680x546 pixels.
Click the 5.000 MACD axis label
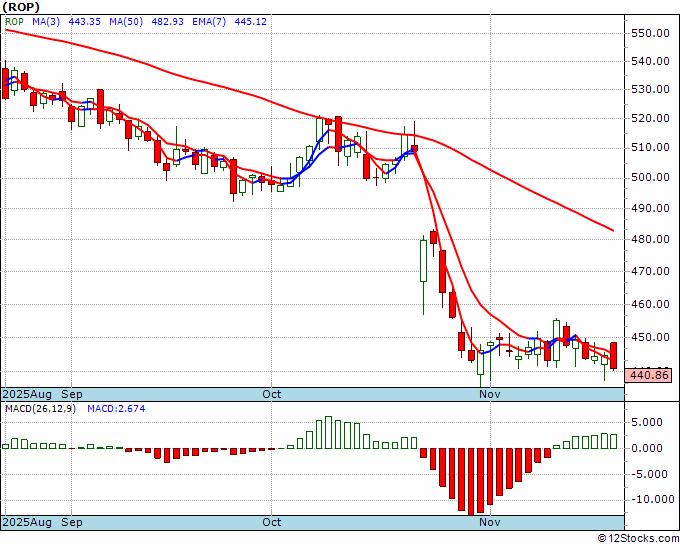click(x=647, y=422)
